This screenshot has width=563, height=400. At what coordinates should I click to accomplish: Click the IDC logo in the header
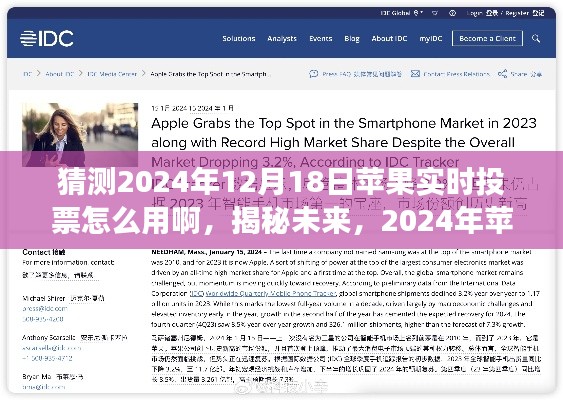[x=47, y=38]
